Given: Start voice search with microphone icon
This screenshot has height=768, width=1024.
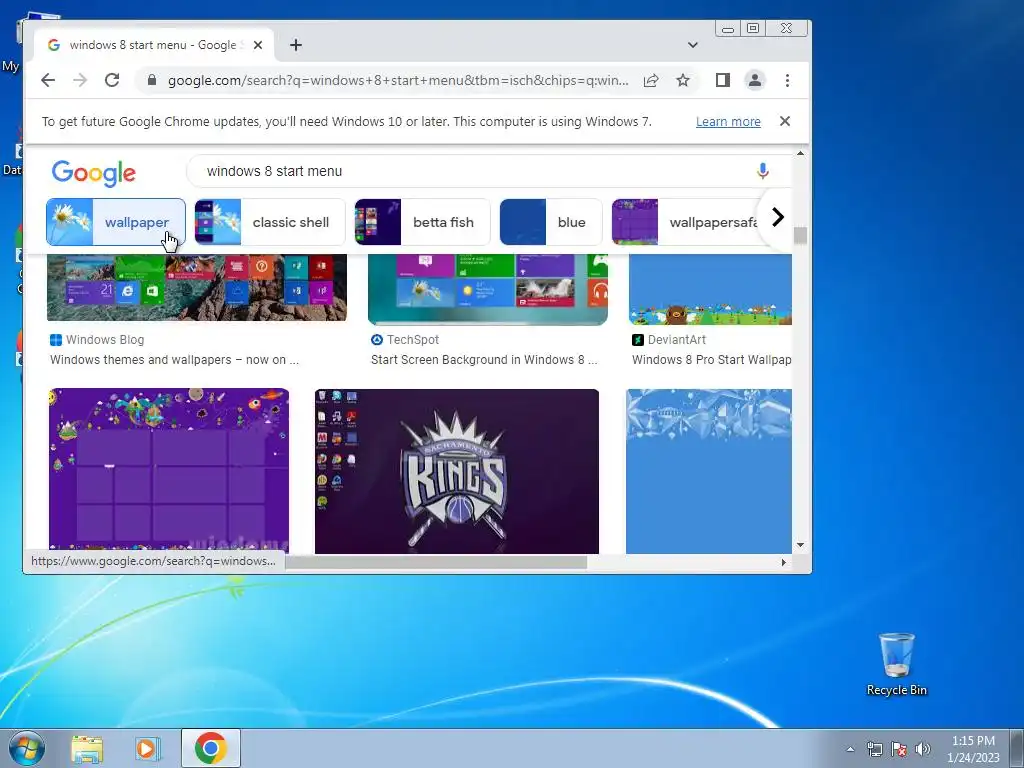Looking at the screenshot, I should (762, 171).
